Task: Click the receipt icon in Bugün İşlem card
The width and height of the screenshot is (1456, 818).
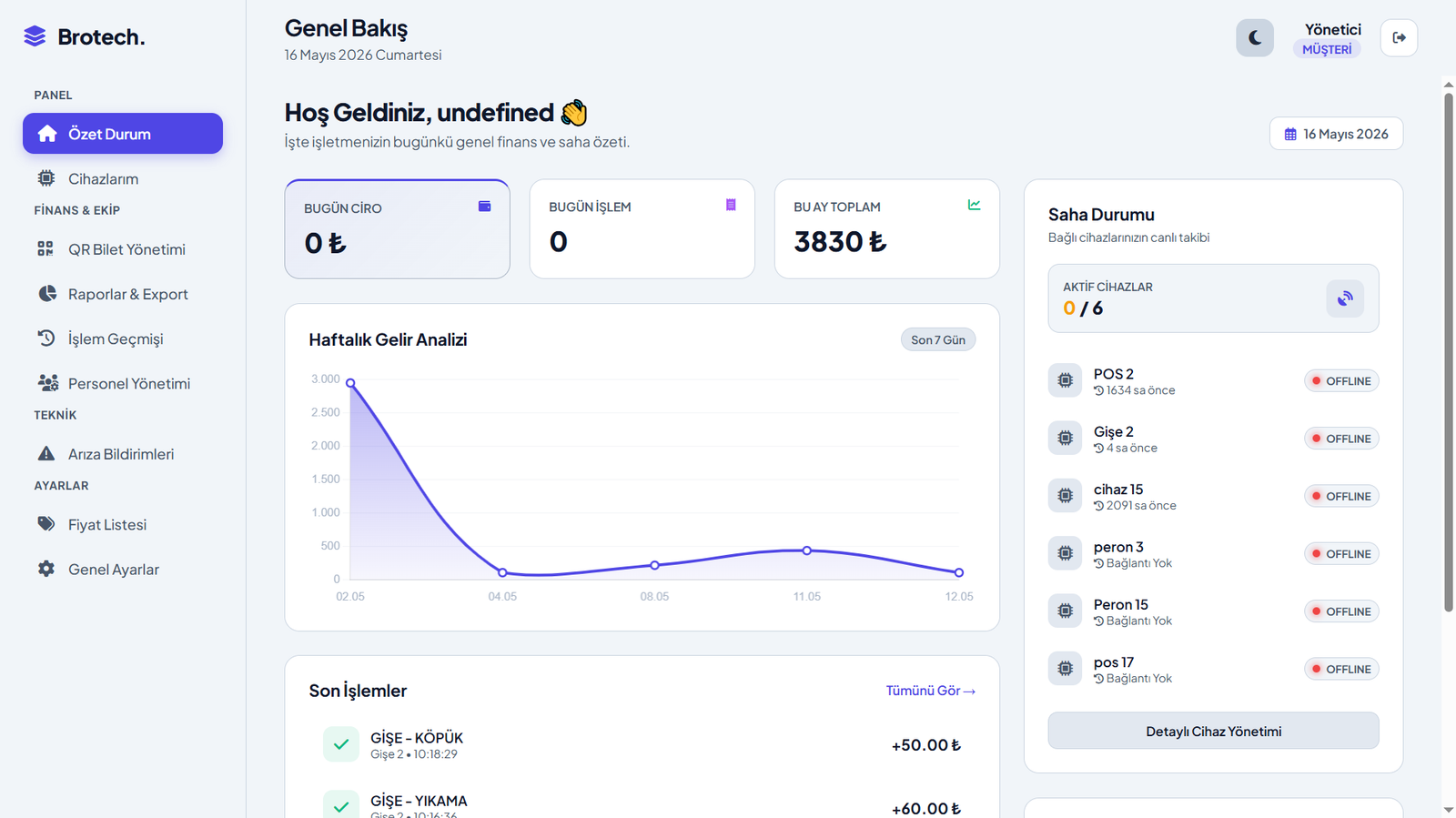Action: click(x=731, y=206)
